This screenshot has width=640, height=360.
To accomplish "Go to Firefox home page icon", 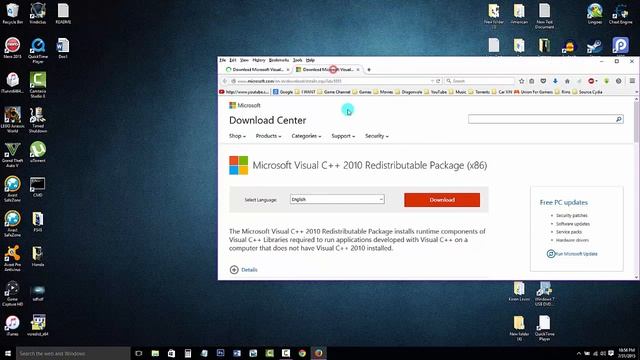I will tap(567, 81).
